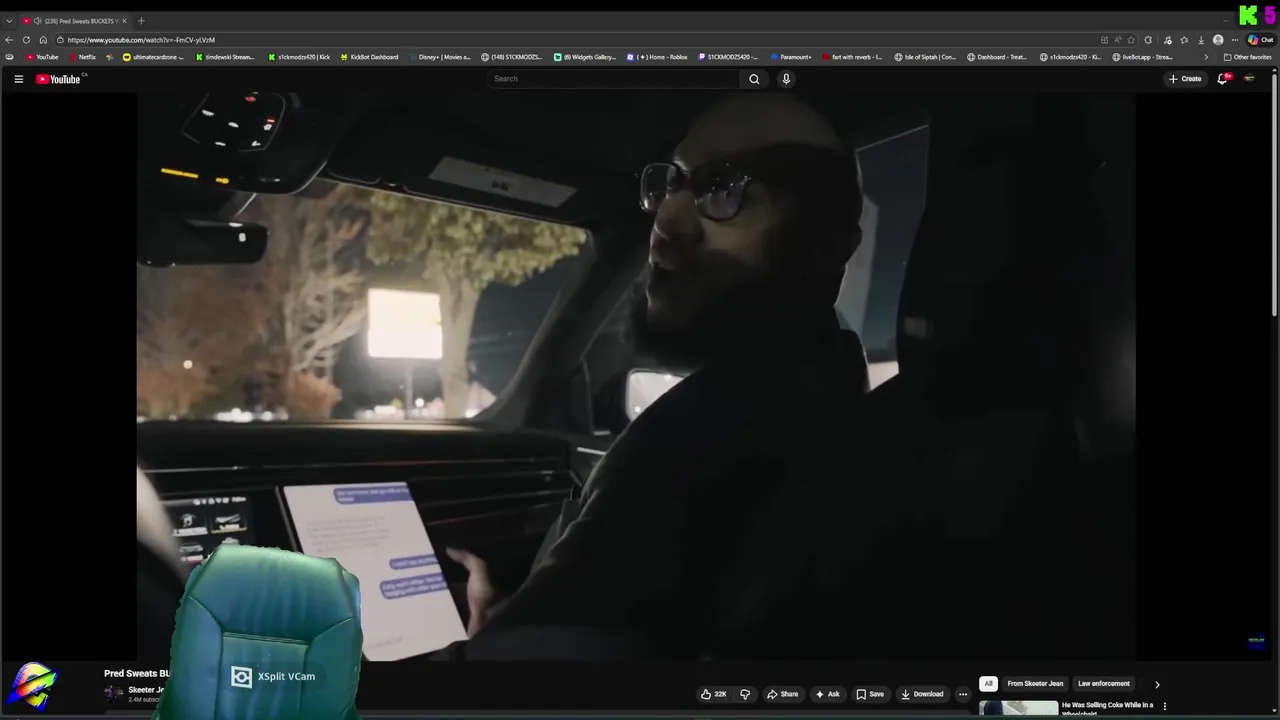
Task: Open fart with reverb bookmark
Action: 852,57
